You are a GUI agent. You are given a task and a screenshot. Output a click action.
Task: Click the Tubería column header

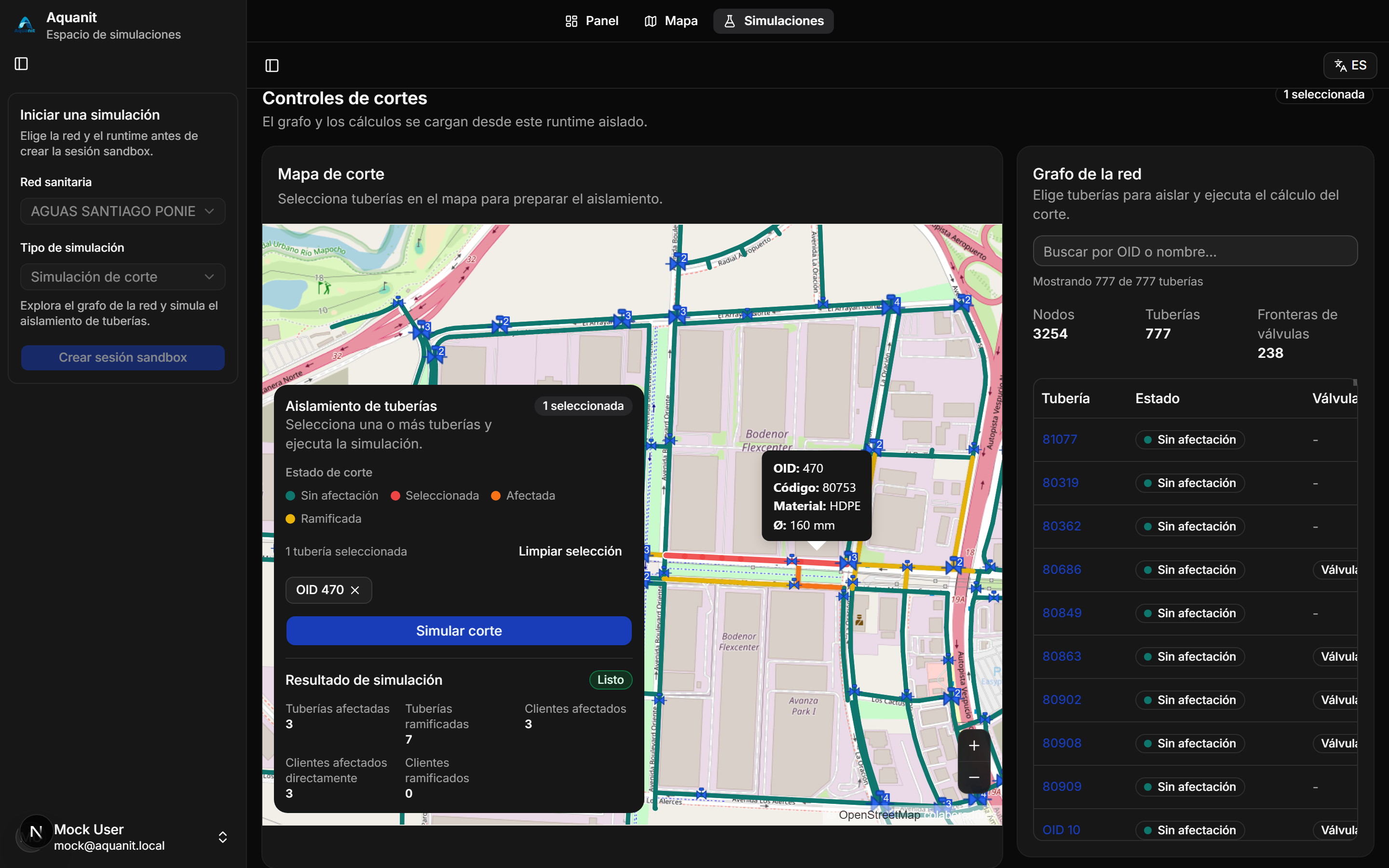(1065, 398)
